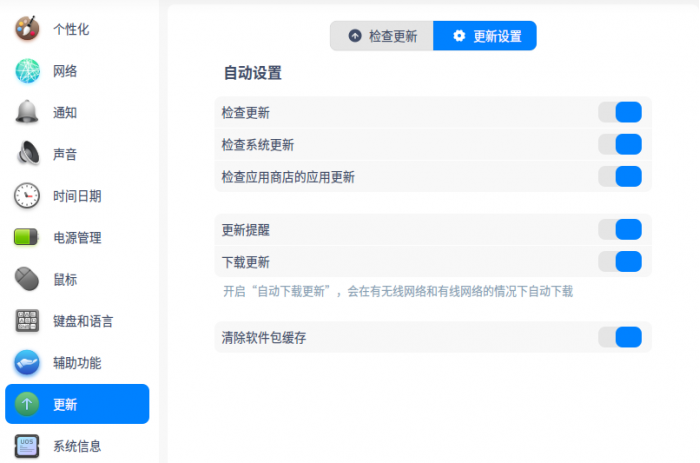Screen dimensions: 700x463
Task: Open the 个性化 palette icon
Action: (x=27, y=29)
